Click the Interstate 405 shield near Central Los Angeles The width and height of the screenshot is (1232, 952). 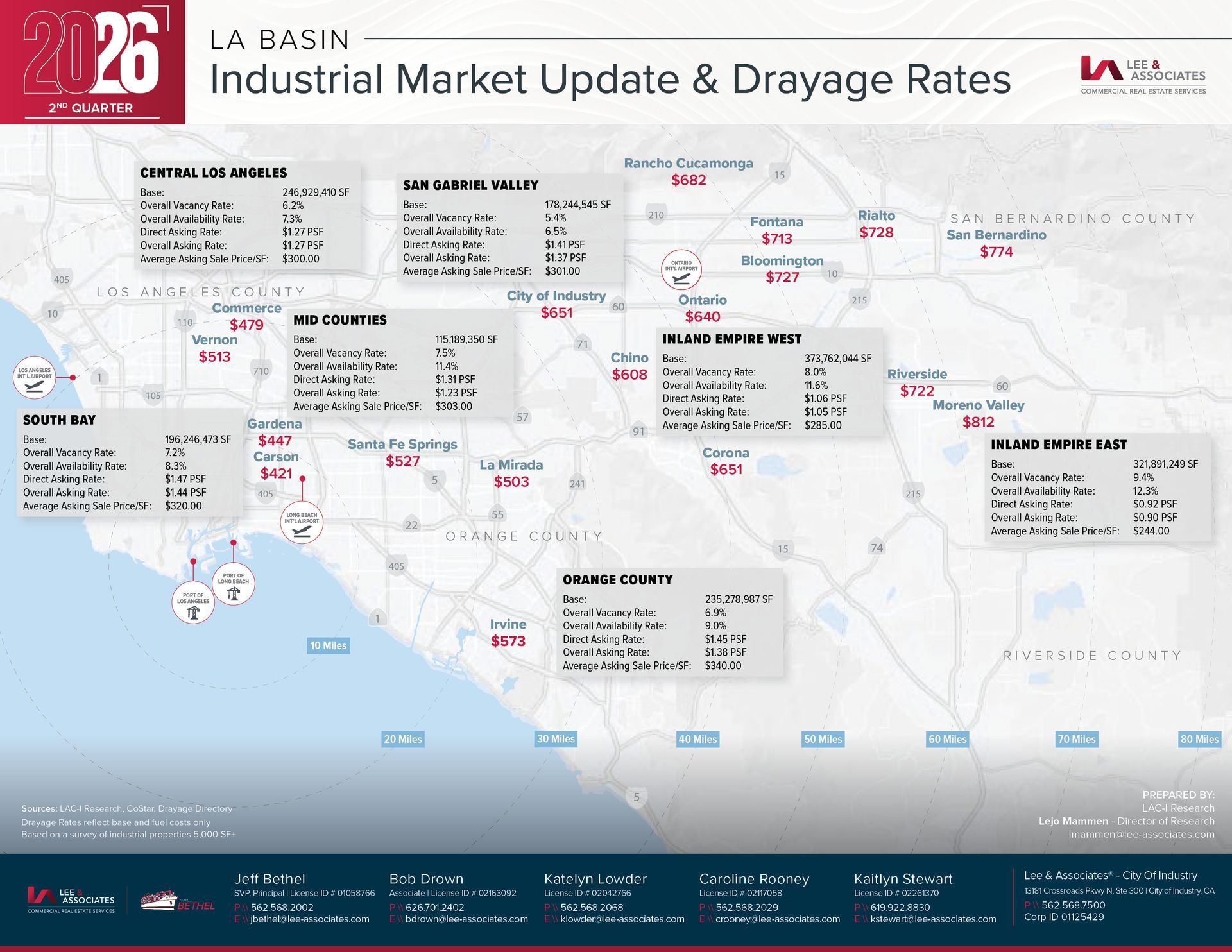pos(61,279)
